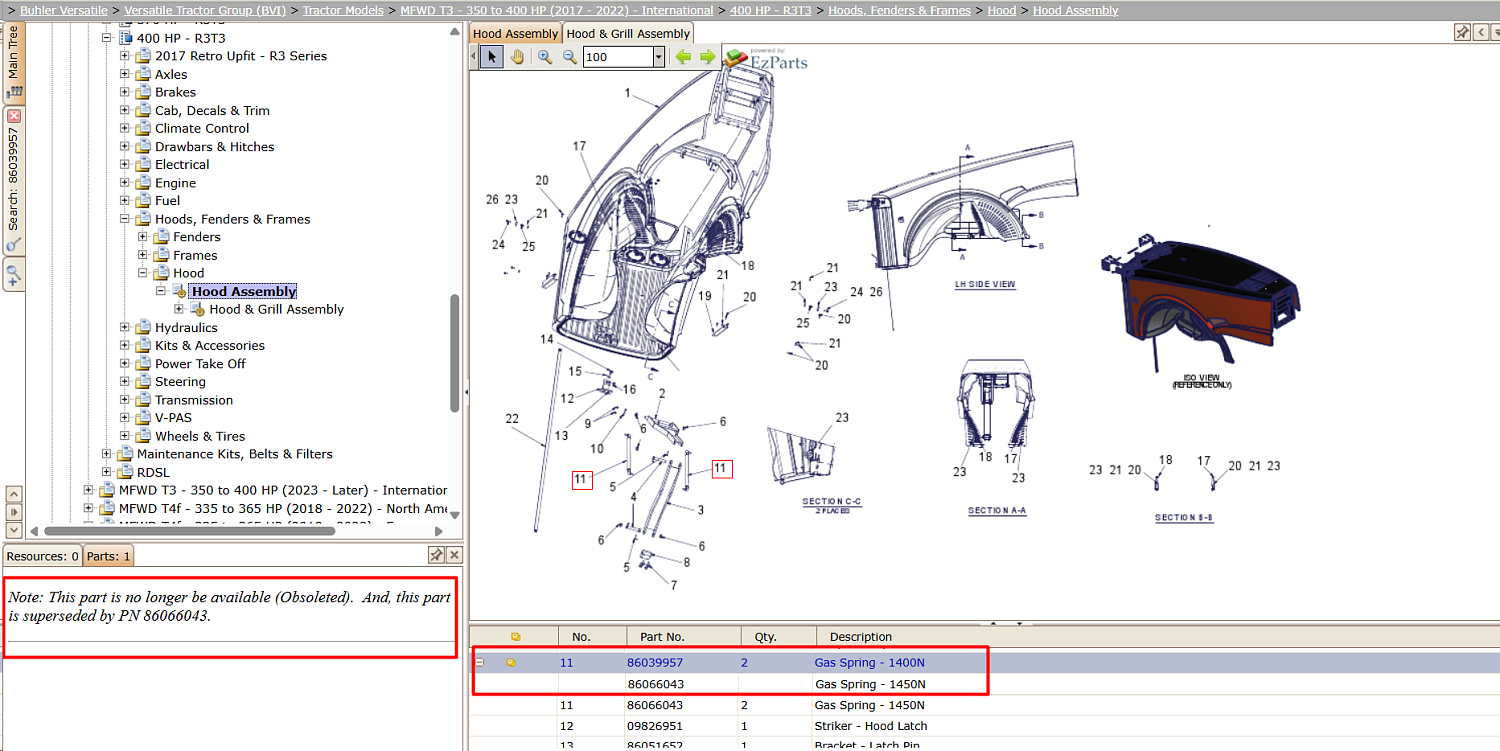Open Versatile Tractor Group (BVI) breadcrumb link
1500x751 pixels.
click(x=205, y=10)
